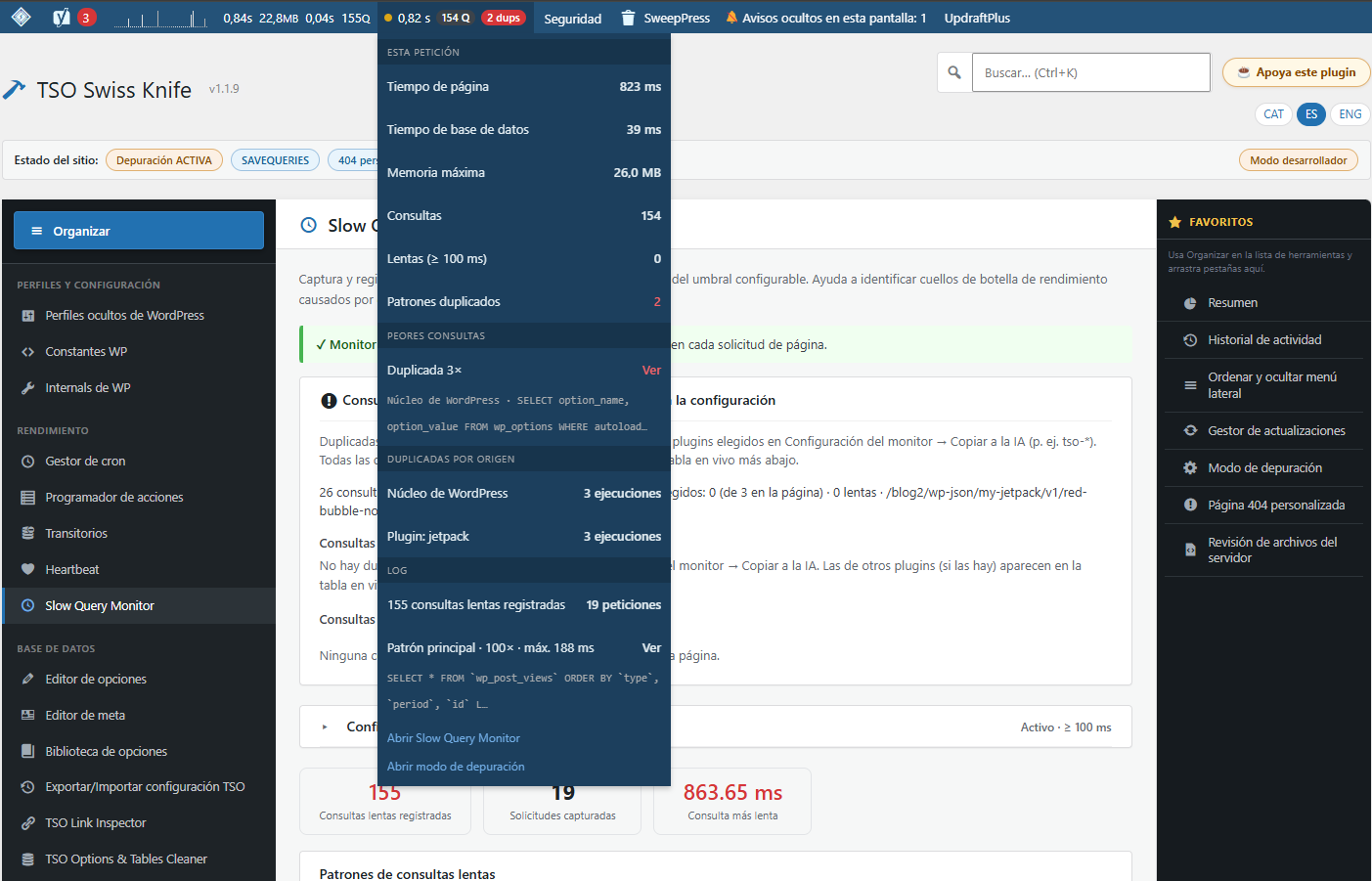Switch language to ENG
1372x881 pixels.
(1350, 114)
